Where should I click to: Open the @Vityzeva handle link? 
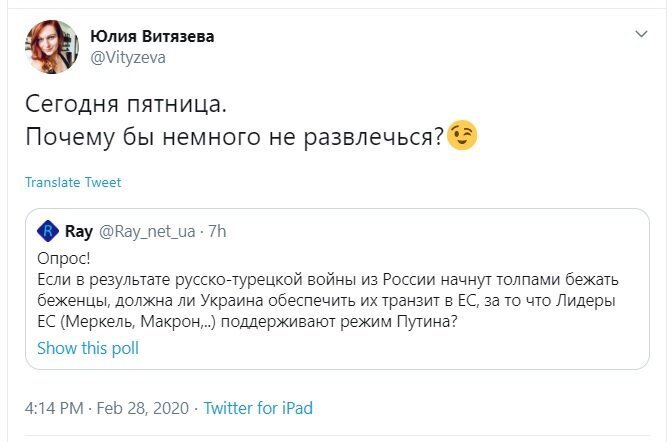click(x=128, y=57)
